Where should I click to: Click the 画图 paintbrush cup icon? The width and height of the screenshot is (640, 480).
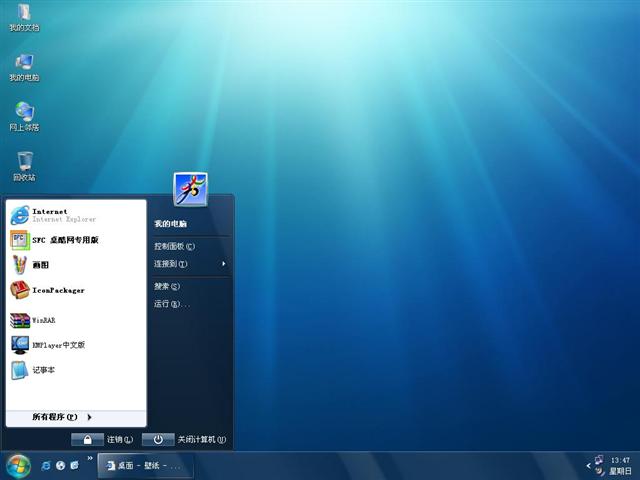(x=20, y=265)
